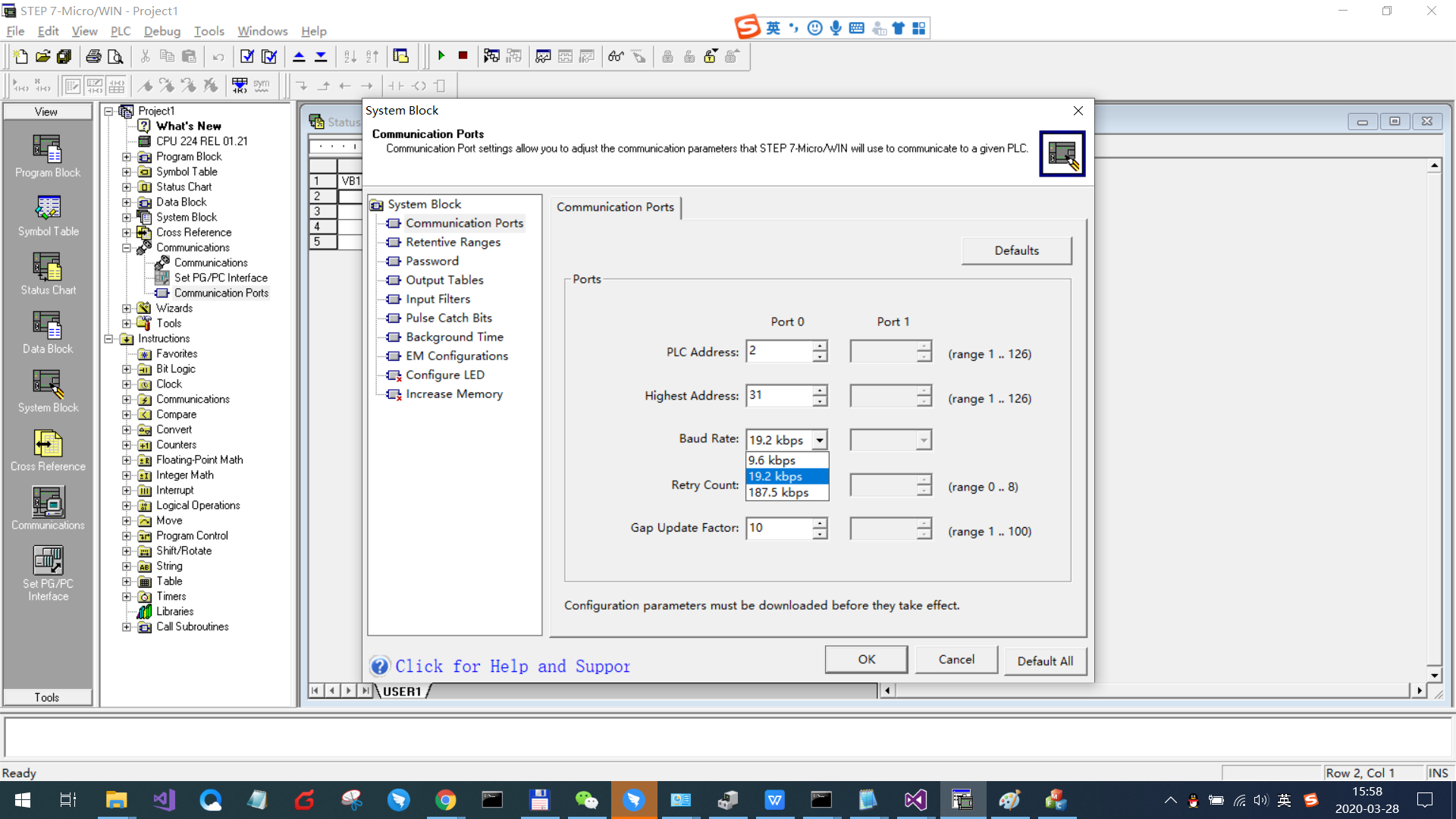This screenshot has width=1456, height=819.
Task: Expand Timers instructions node
Action: pyautogui.click(x=127, y=597)
